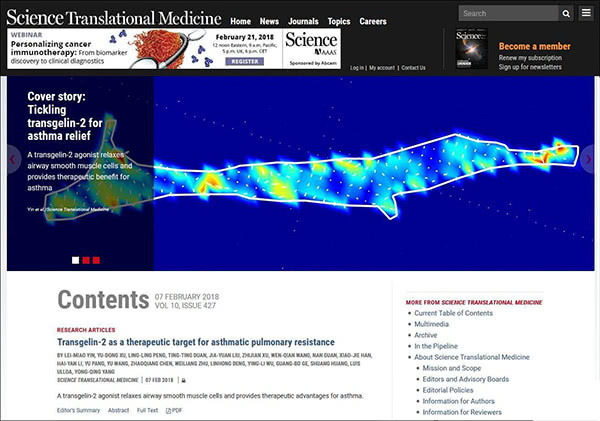Click the next slide arrow on carousel
This screenshot has width=600, height=421.
[x=588, y=159]
